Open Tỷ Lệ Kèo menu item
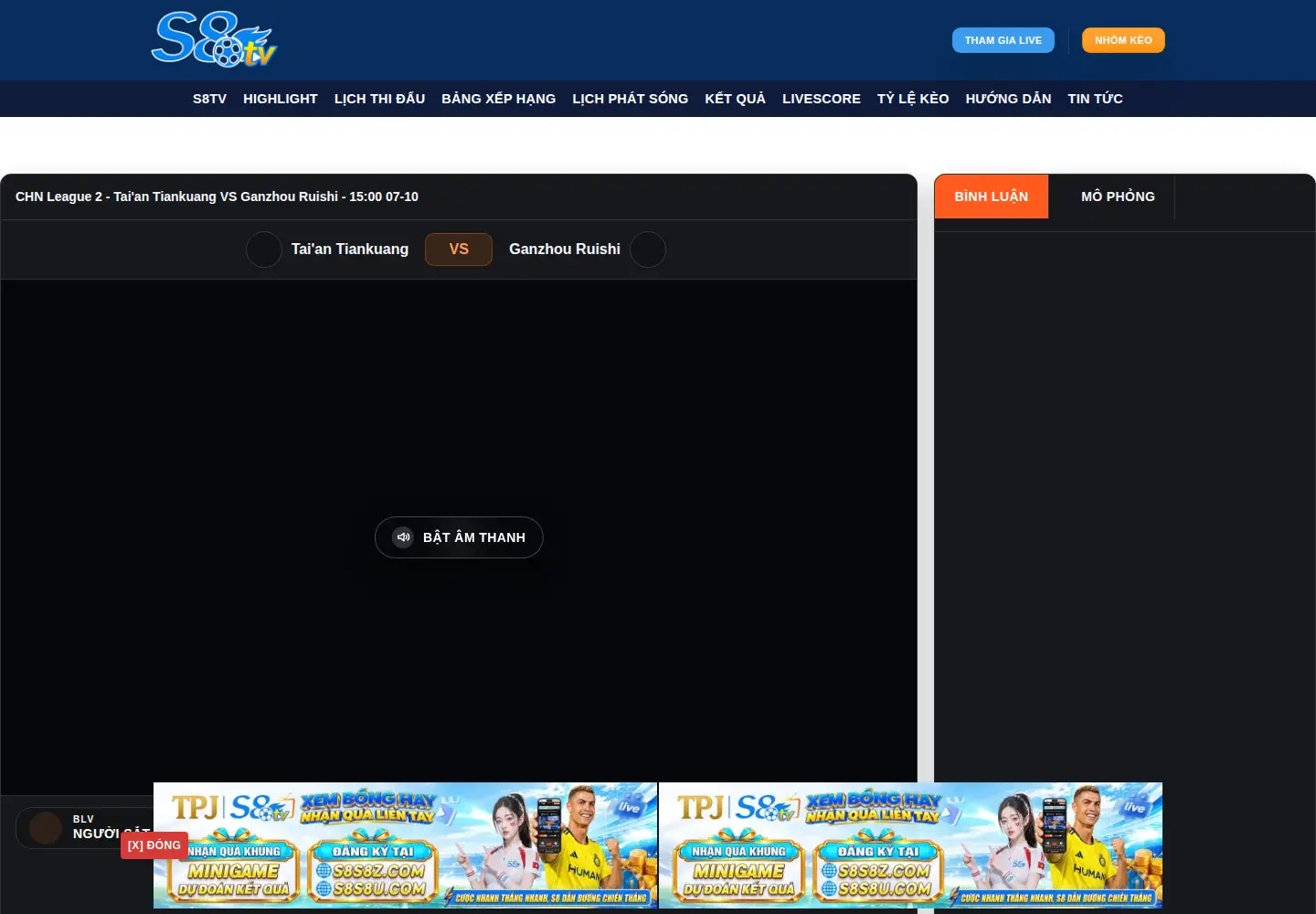 pos(913,99)
